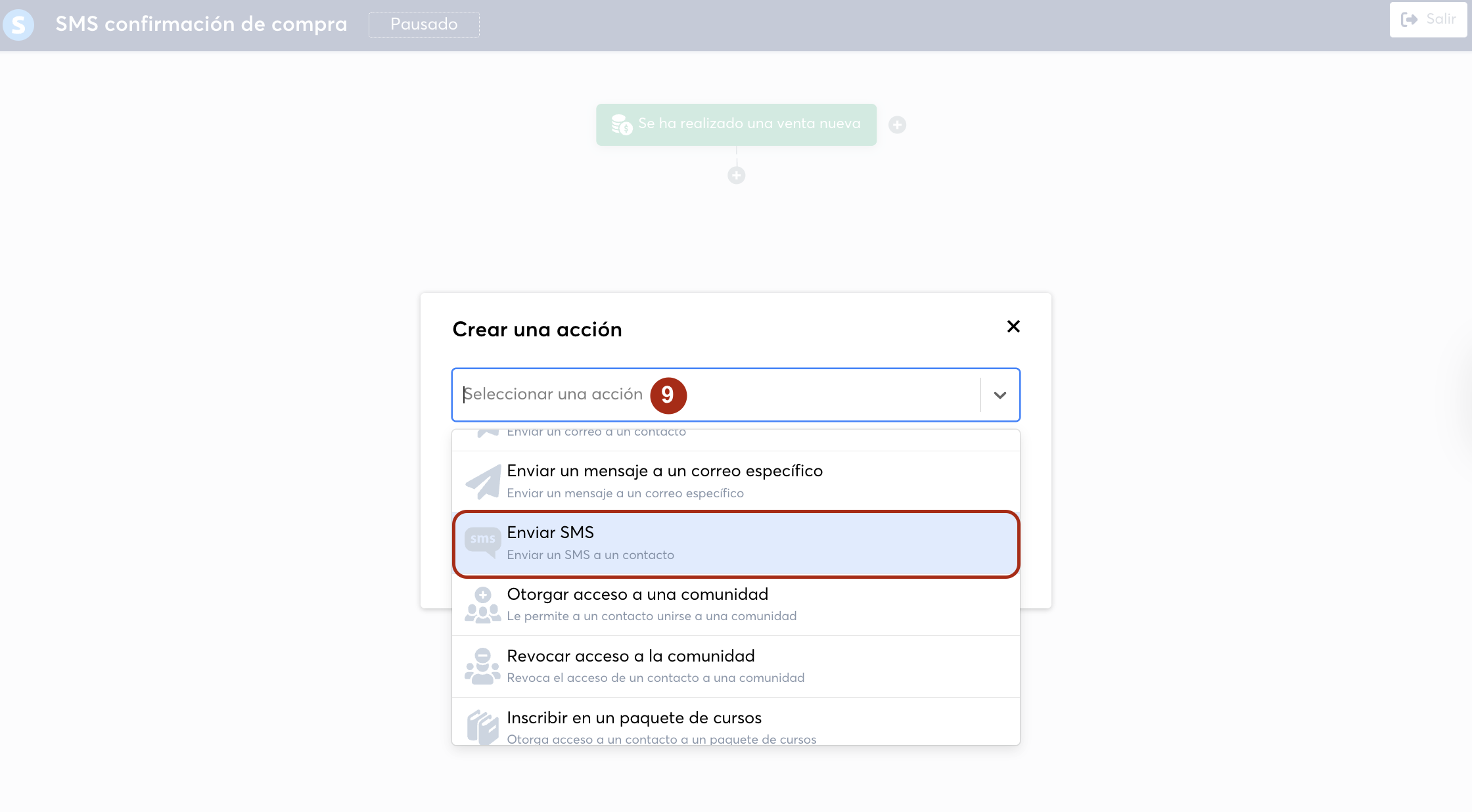Viewport: 1472px width, 812px height.
Task: Click the community add-people icon
Action: (x=483, y=605)
